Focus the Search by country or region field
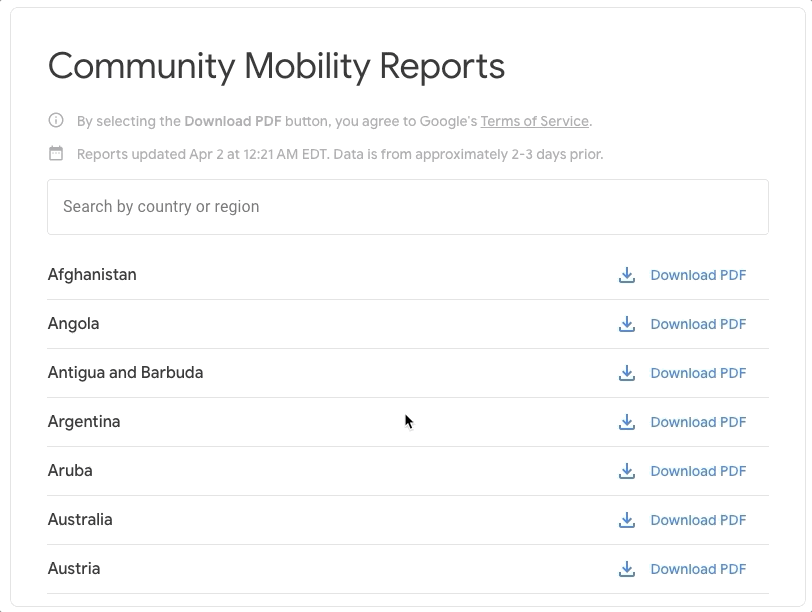The height and width of the screenshot is (612, 812). 408,207
